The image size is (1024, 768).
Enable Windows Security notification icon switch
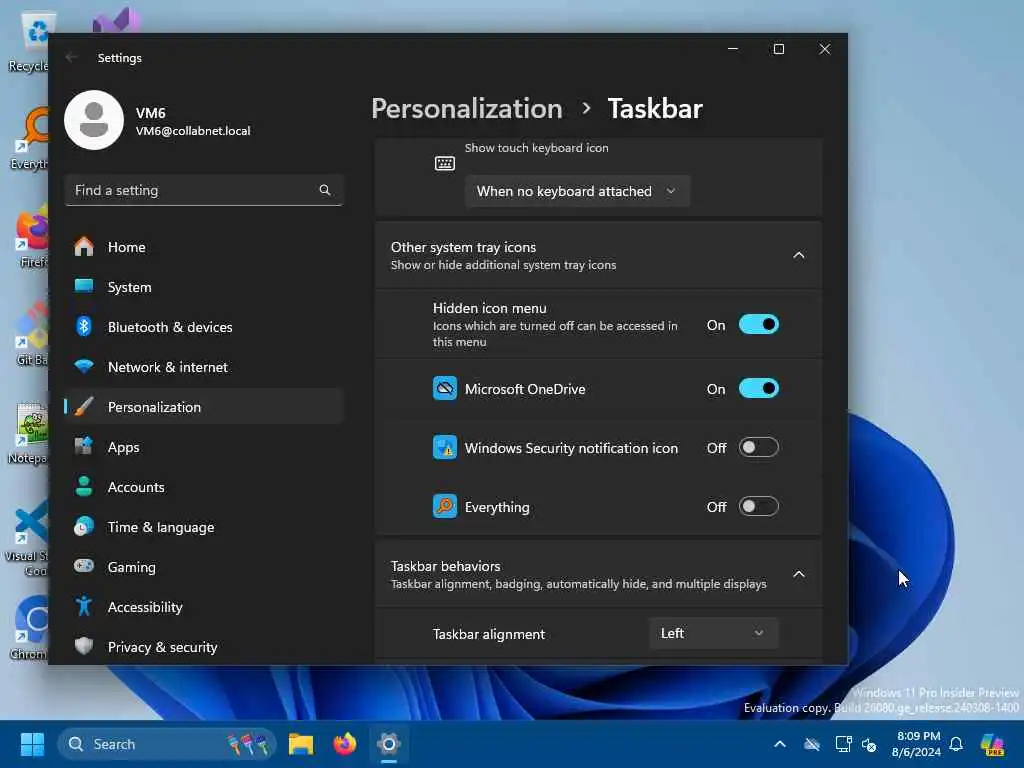tap(758, 447)
